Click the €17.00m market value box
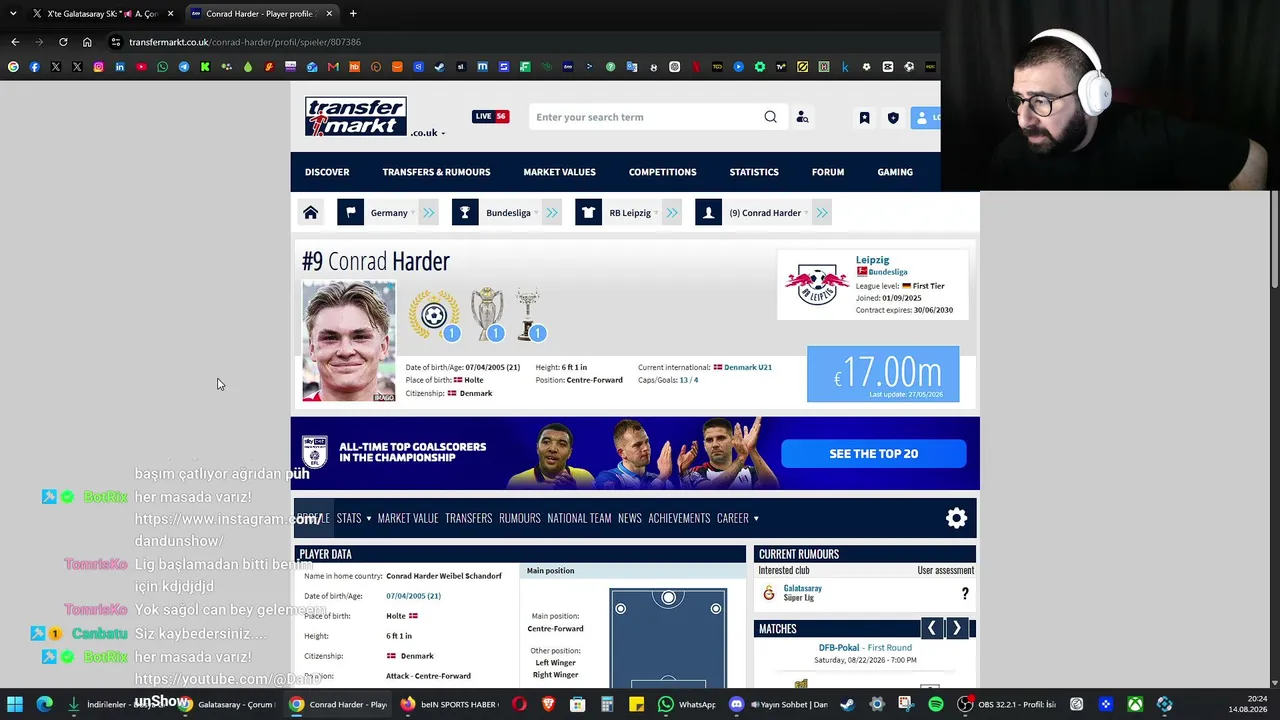This screenshot has height=720, width=1280. click(x=883, y=374)
